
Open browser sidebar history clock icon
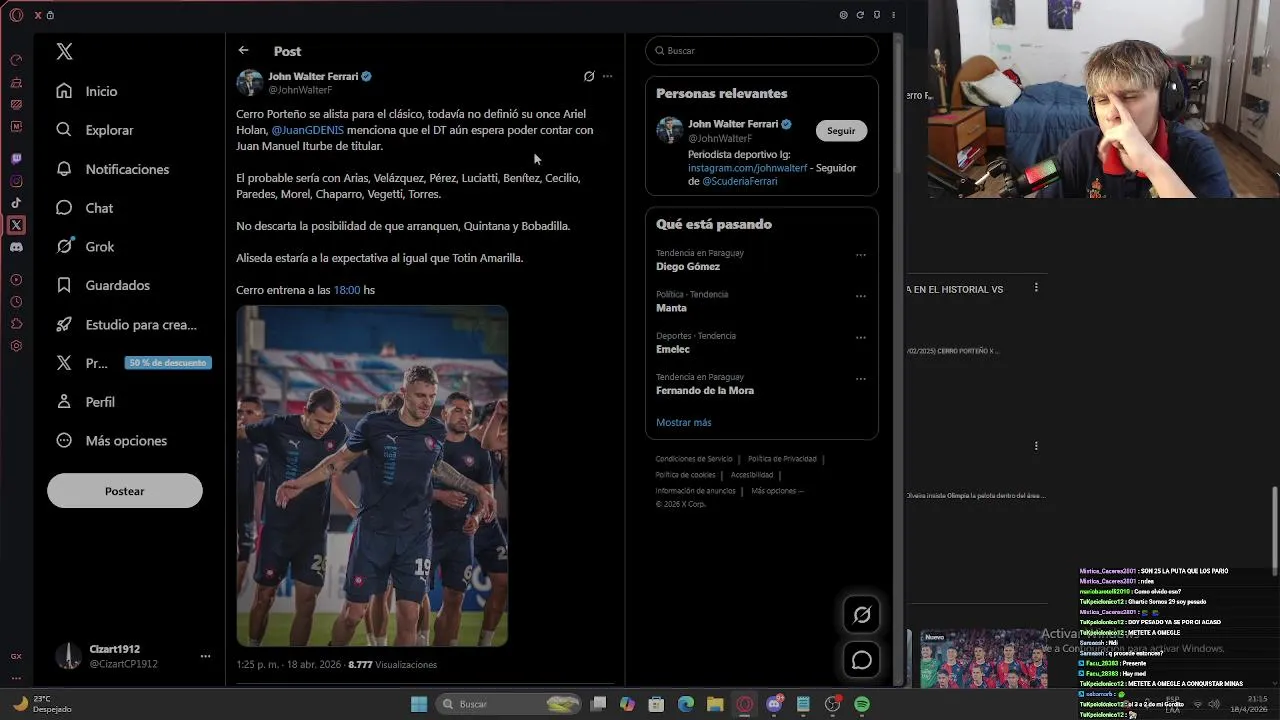[x=16, y=302]
